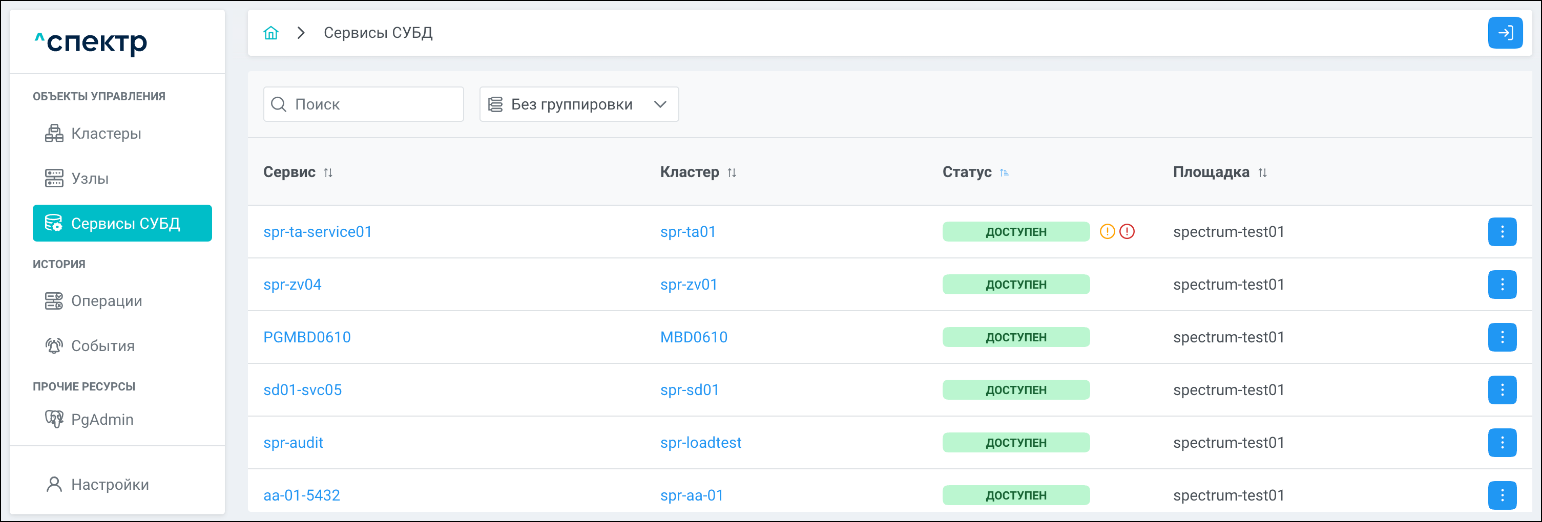The width and height of the screenshot is (1542, 522).
Task: Sort table by Площадка column
Action: [1262, 173]
